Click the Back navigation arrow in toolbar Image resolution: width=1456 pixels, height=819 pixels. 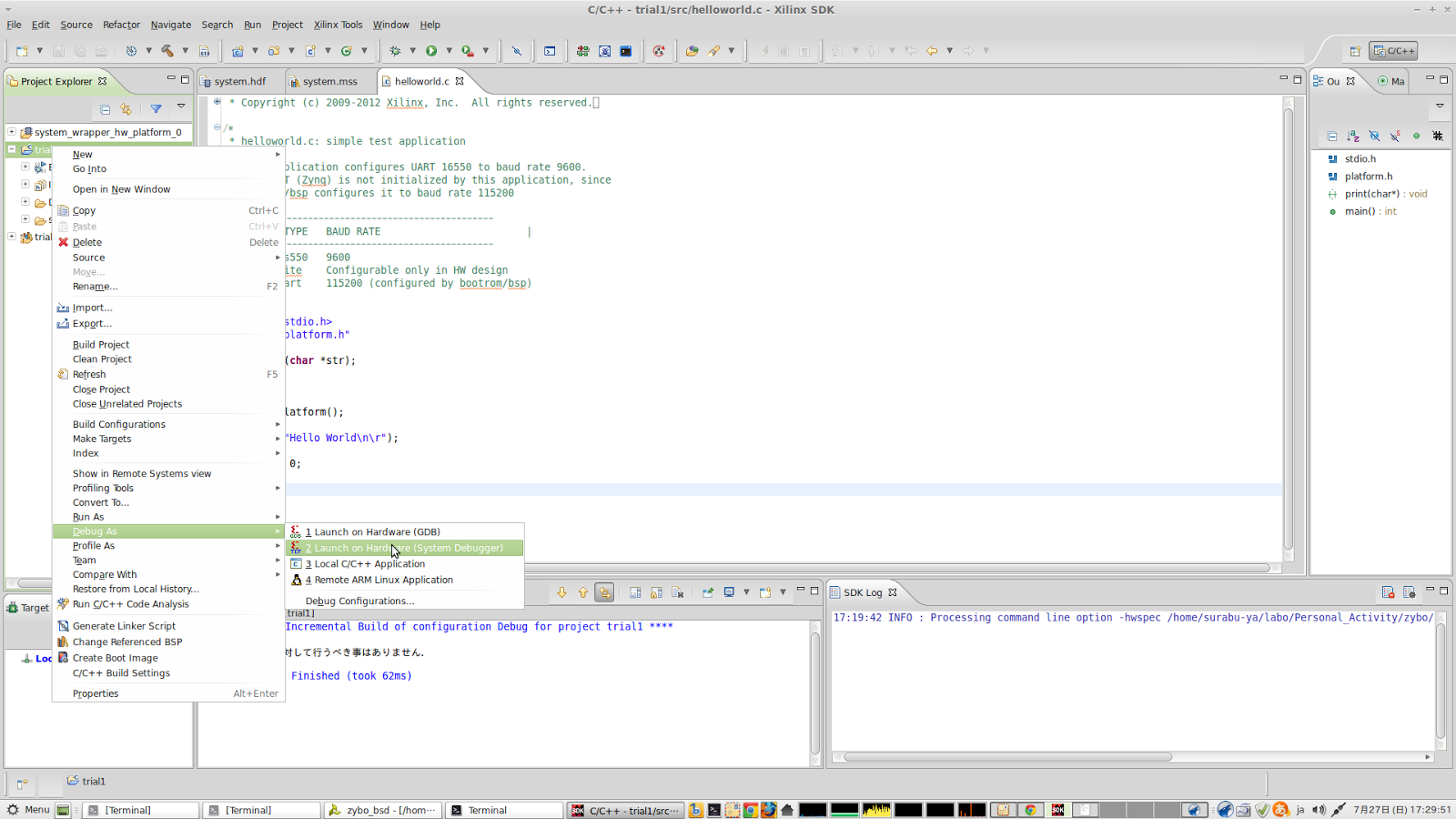click(932, 51)
